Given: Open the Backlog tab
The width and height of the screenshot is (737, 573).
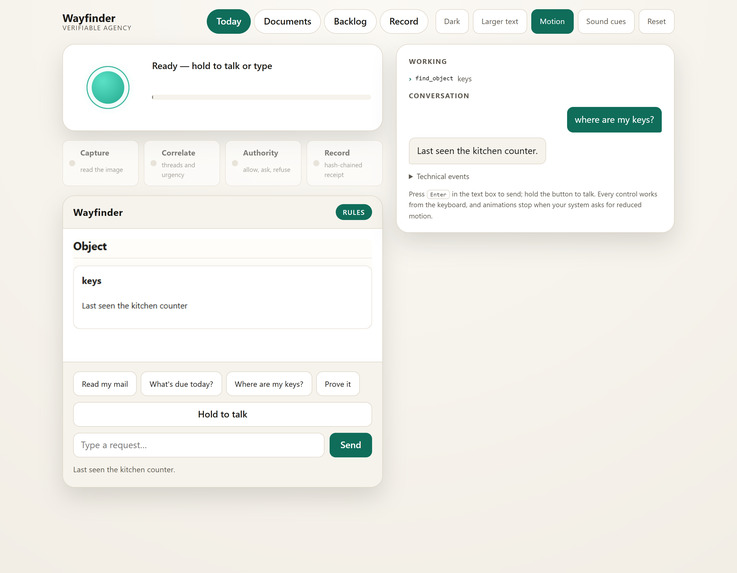Looking at the screenshot, I should coord(350,22).
